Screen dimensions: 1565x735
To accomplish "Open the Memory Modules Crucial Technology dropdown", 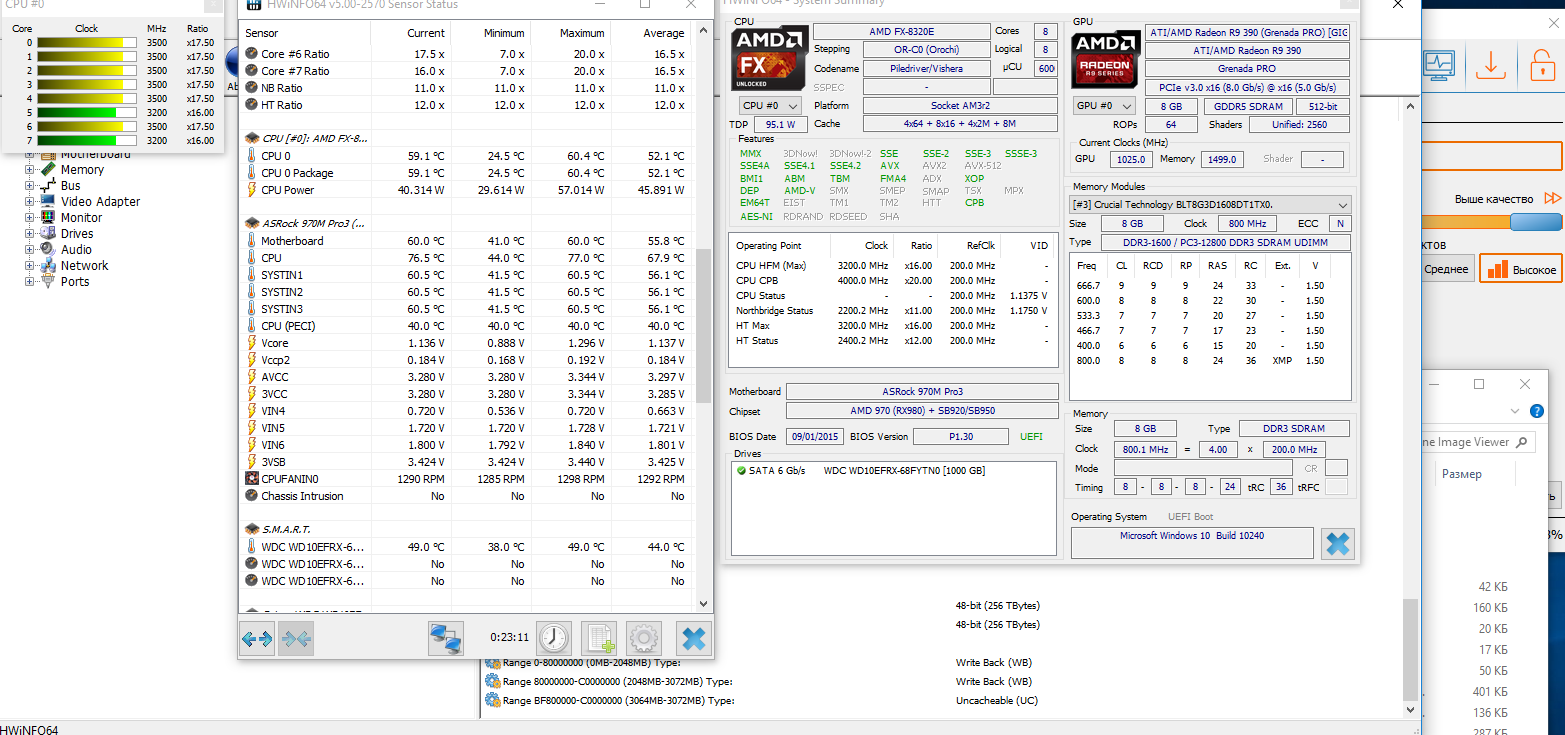I will pos(1211,204).
